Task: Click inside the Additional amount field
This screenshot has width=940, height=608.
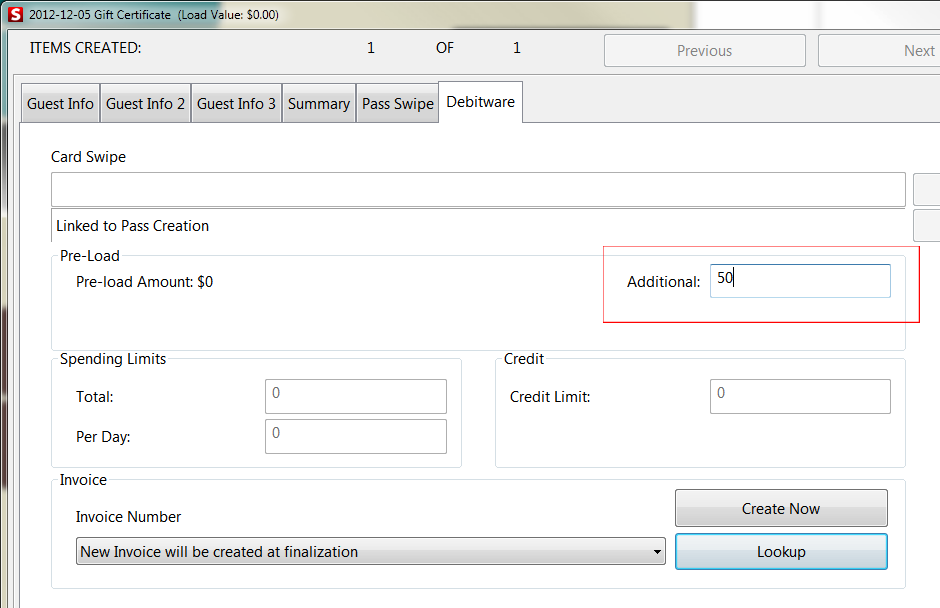Action: (800, 280)
